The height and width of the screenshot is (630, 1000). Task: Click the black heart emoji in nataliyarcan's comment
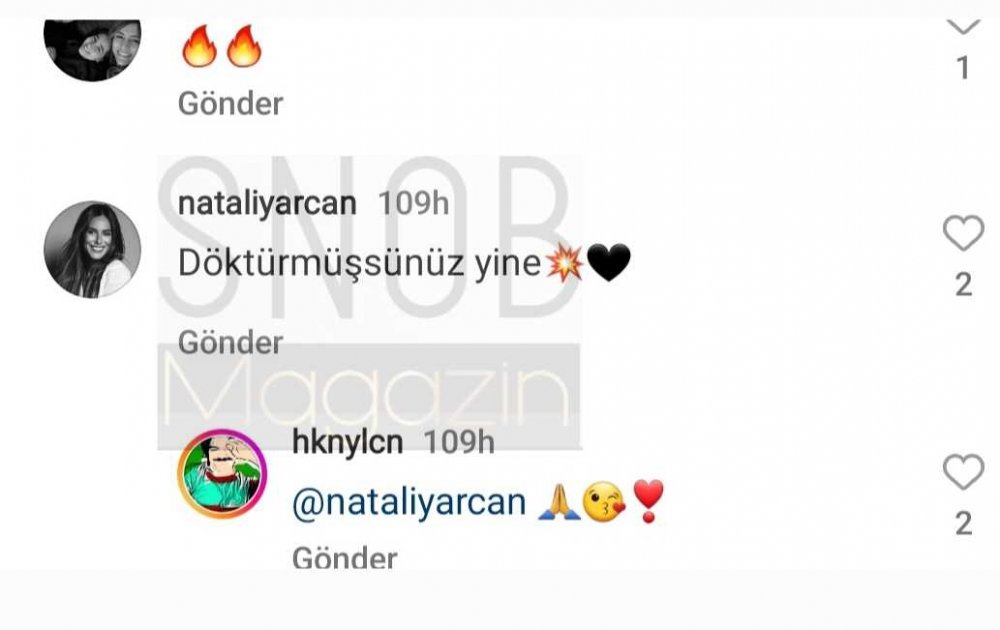pyautogui.click(x=608, y=264)
